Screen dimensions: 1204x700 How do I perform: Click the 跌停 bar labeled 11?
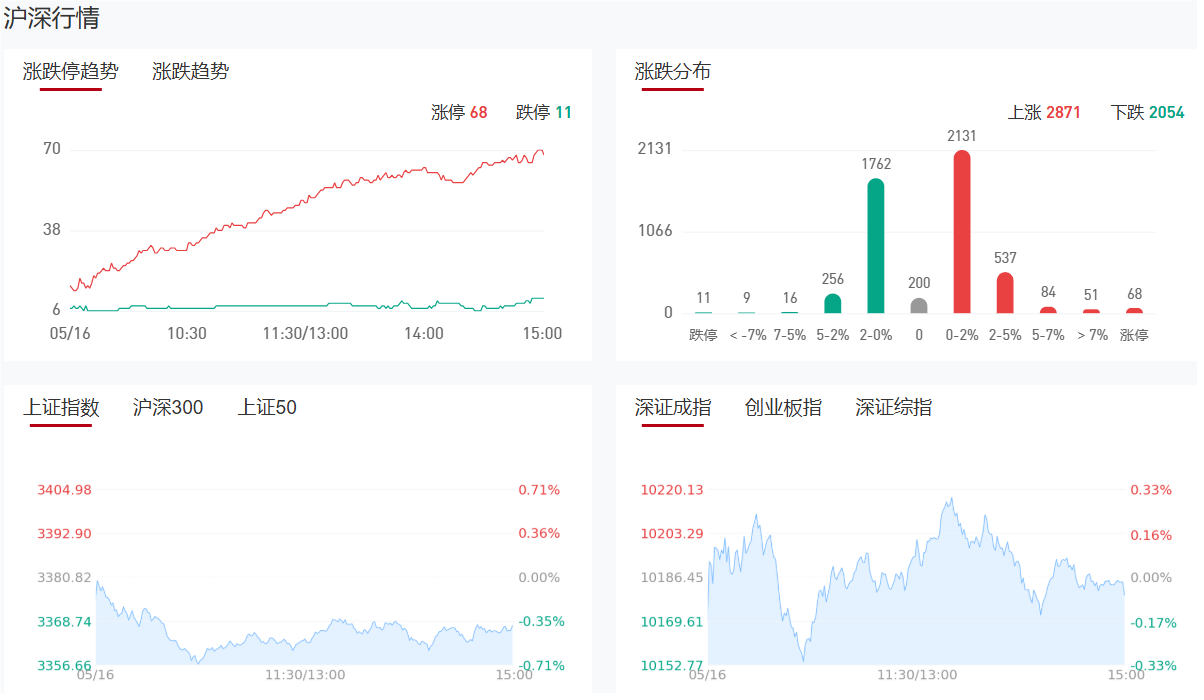(704, 312)
